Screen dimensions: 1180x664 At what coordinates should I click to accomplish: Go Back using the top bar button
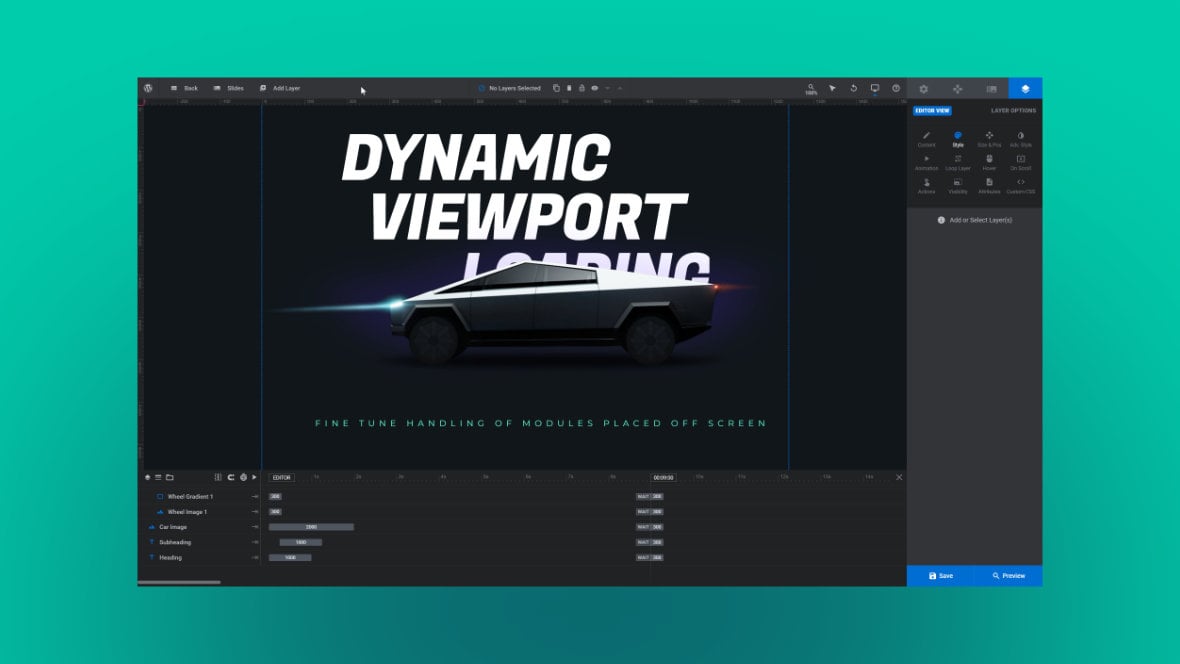[184, 88]
